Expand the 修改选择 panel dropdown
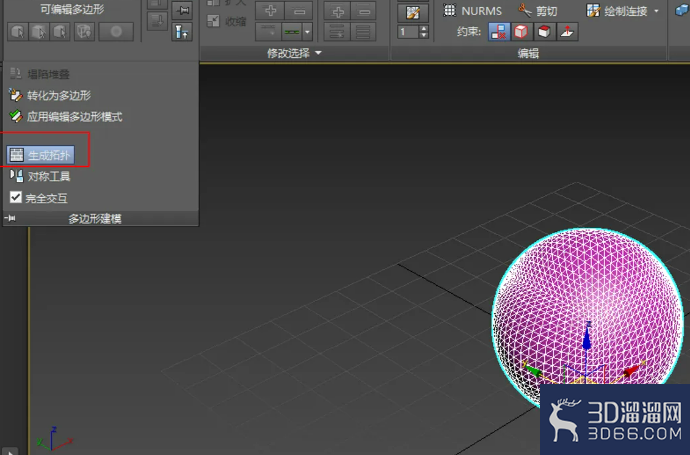 tap(318, 53)
